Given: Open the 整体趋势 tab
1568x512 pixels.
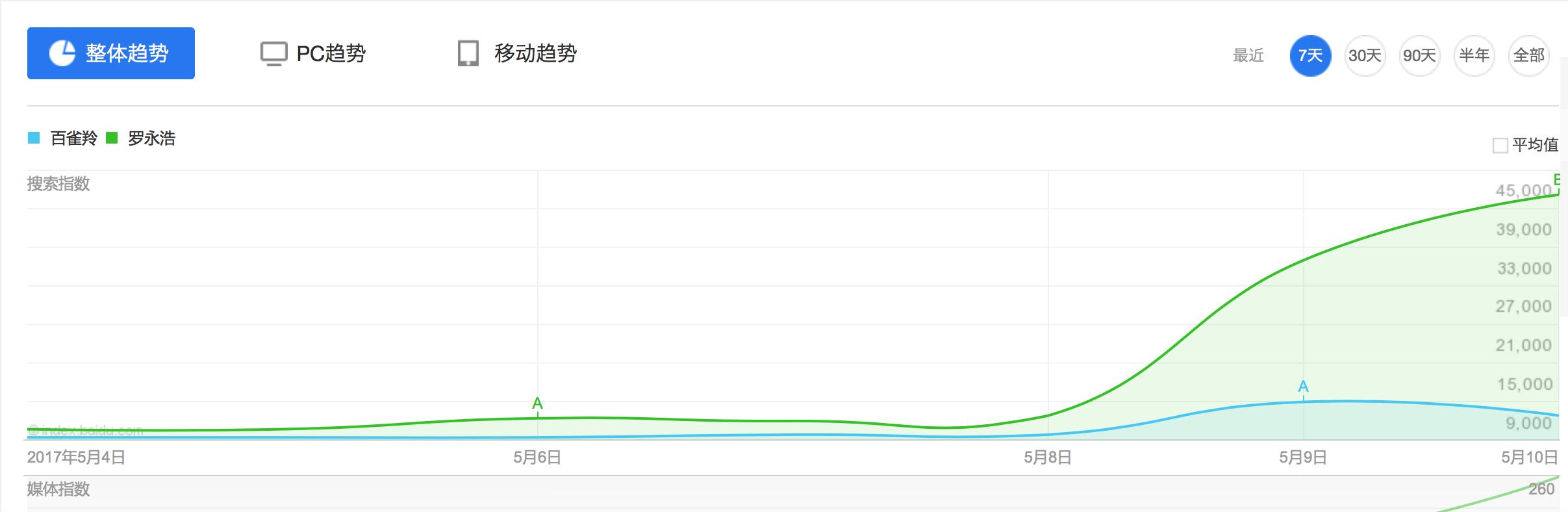Looking at the screenshot, I should click(111, 53).
